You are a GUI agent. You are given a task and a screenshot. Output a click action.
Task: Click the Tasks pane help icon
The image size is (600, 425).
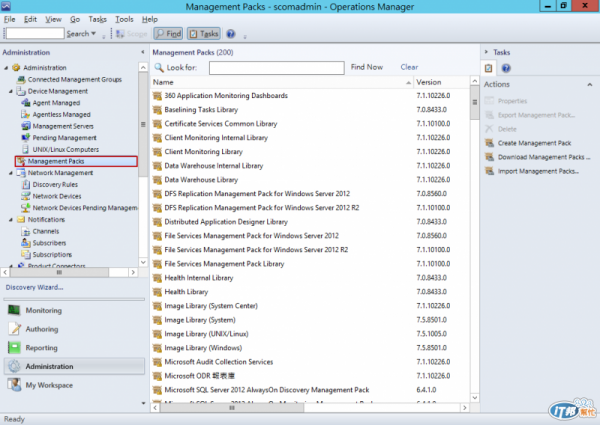(506, 68)
